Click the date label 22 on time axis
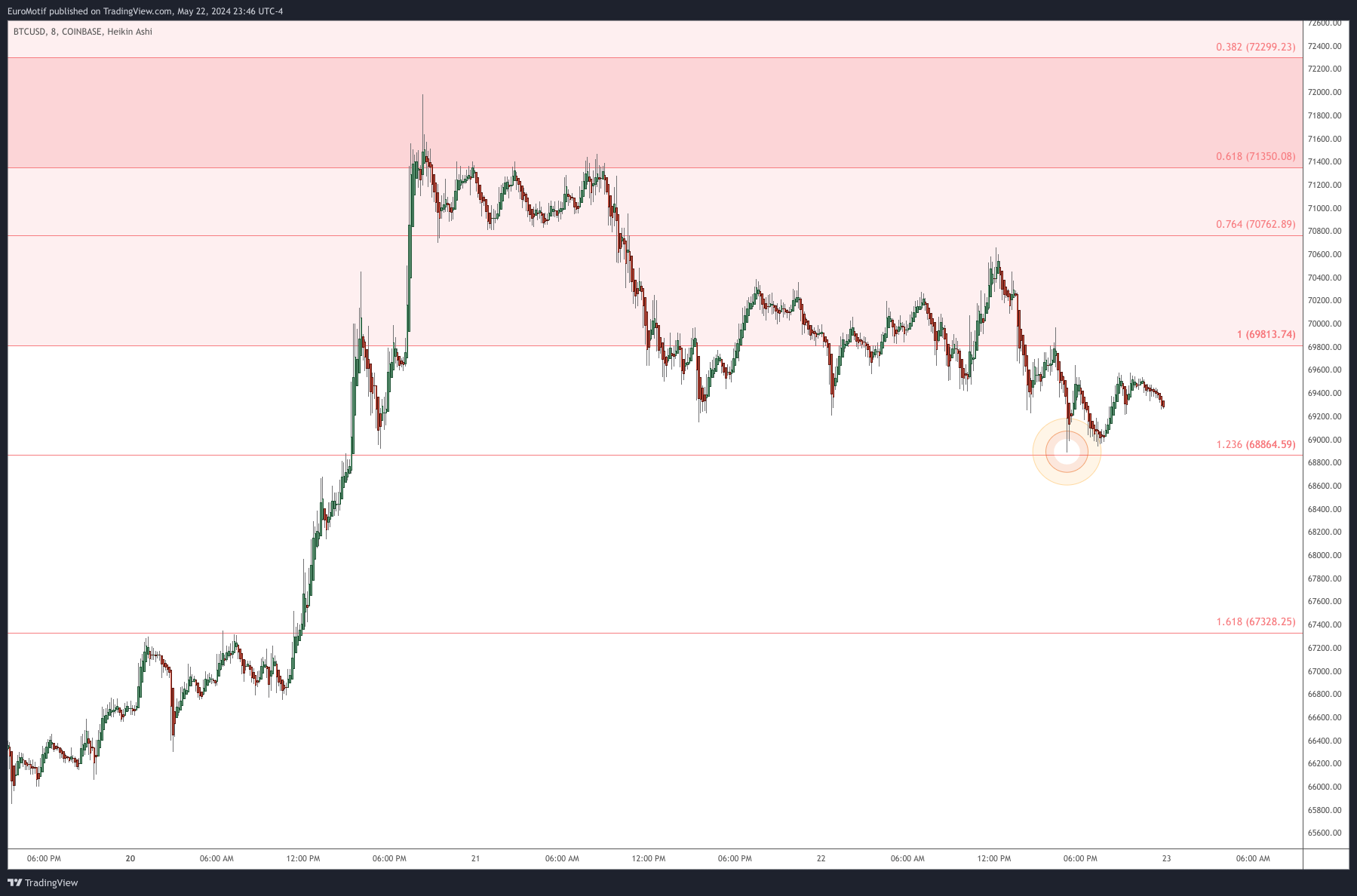1357x896 pixels. point(821,858)
